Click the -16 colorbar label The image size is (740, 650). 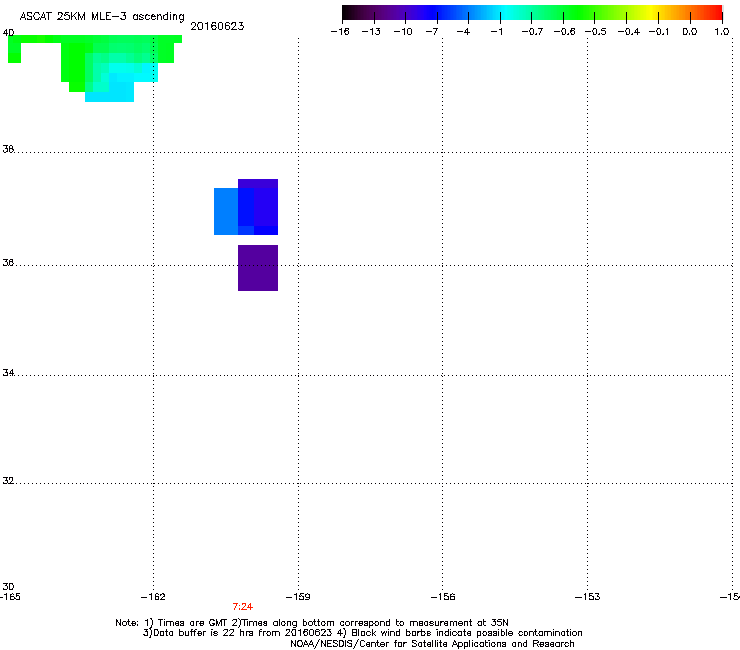340,32
